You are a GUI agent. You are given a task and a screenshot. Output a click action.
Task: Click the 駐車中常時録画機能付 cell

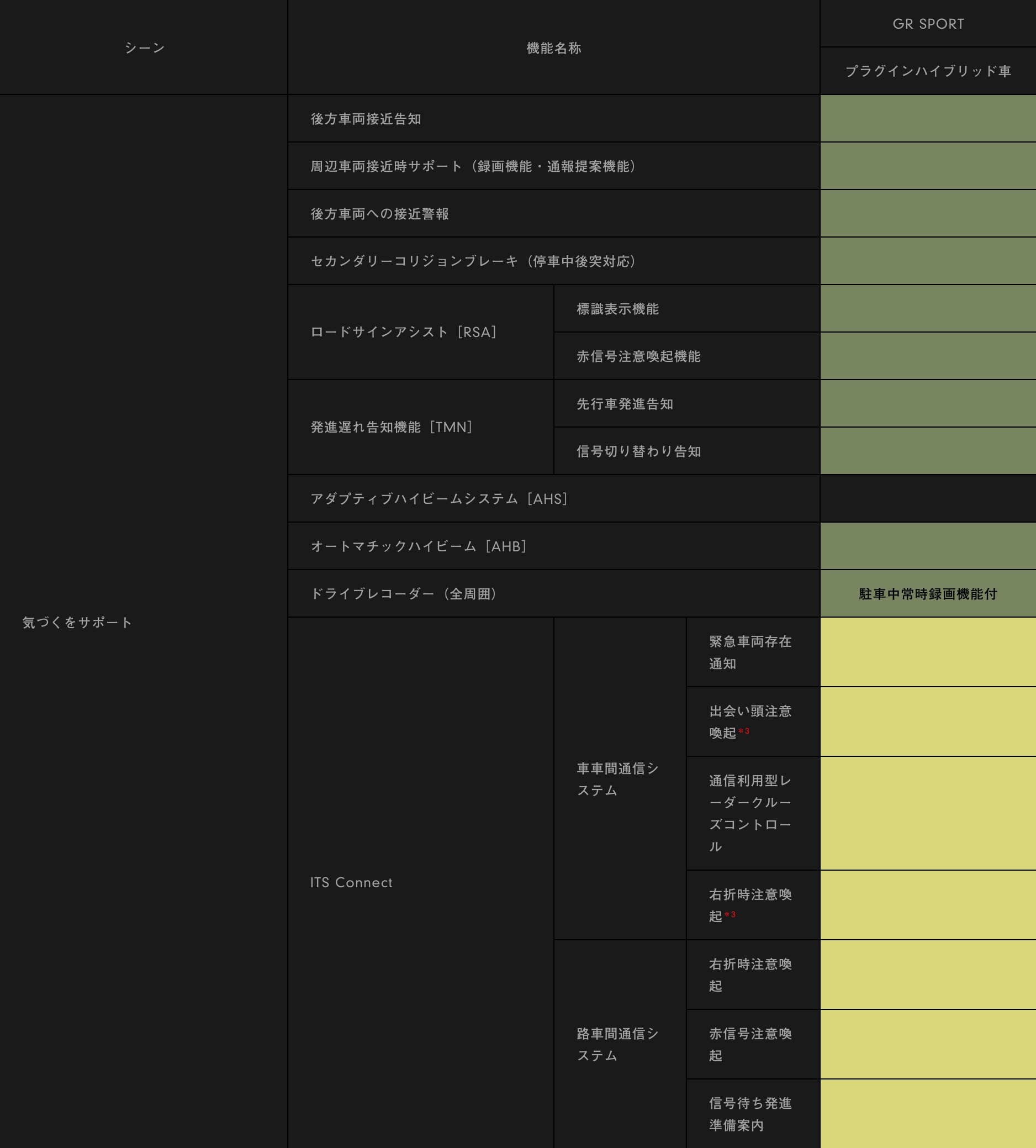tap(928, 594)
